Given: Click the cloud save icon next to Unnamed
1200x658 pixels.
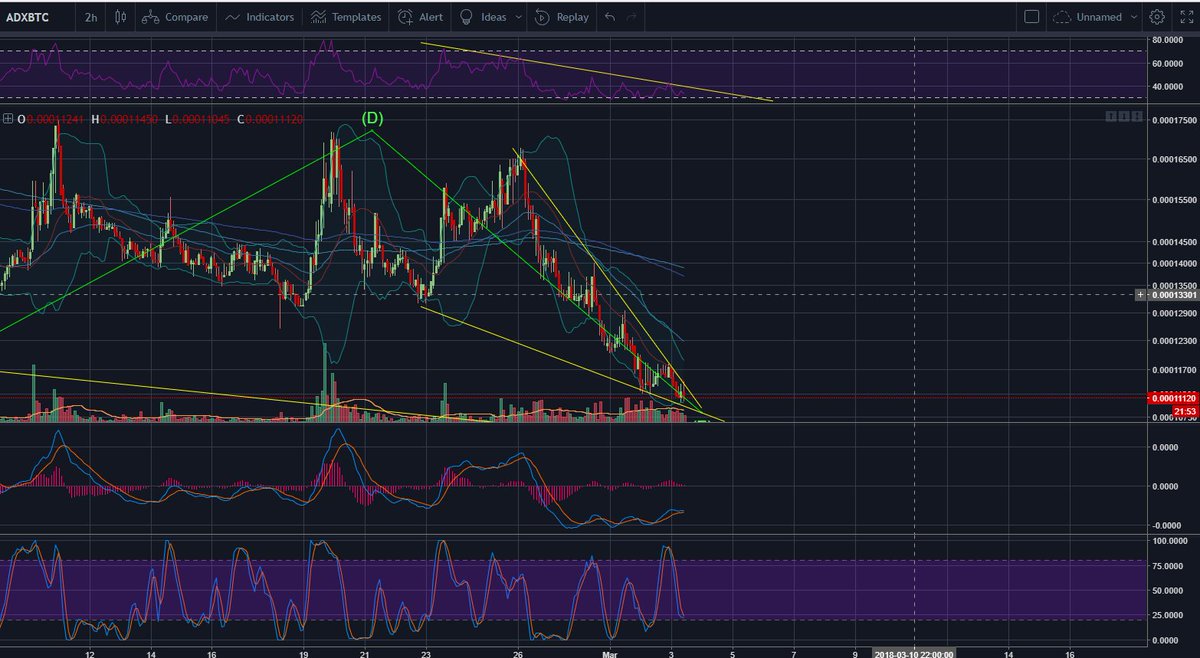Looking at the screenshot, I should coord(1064,17).
